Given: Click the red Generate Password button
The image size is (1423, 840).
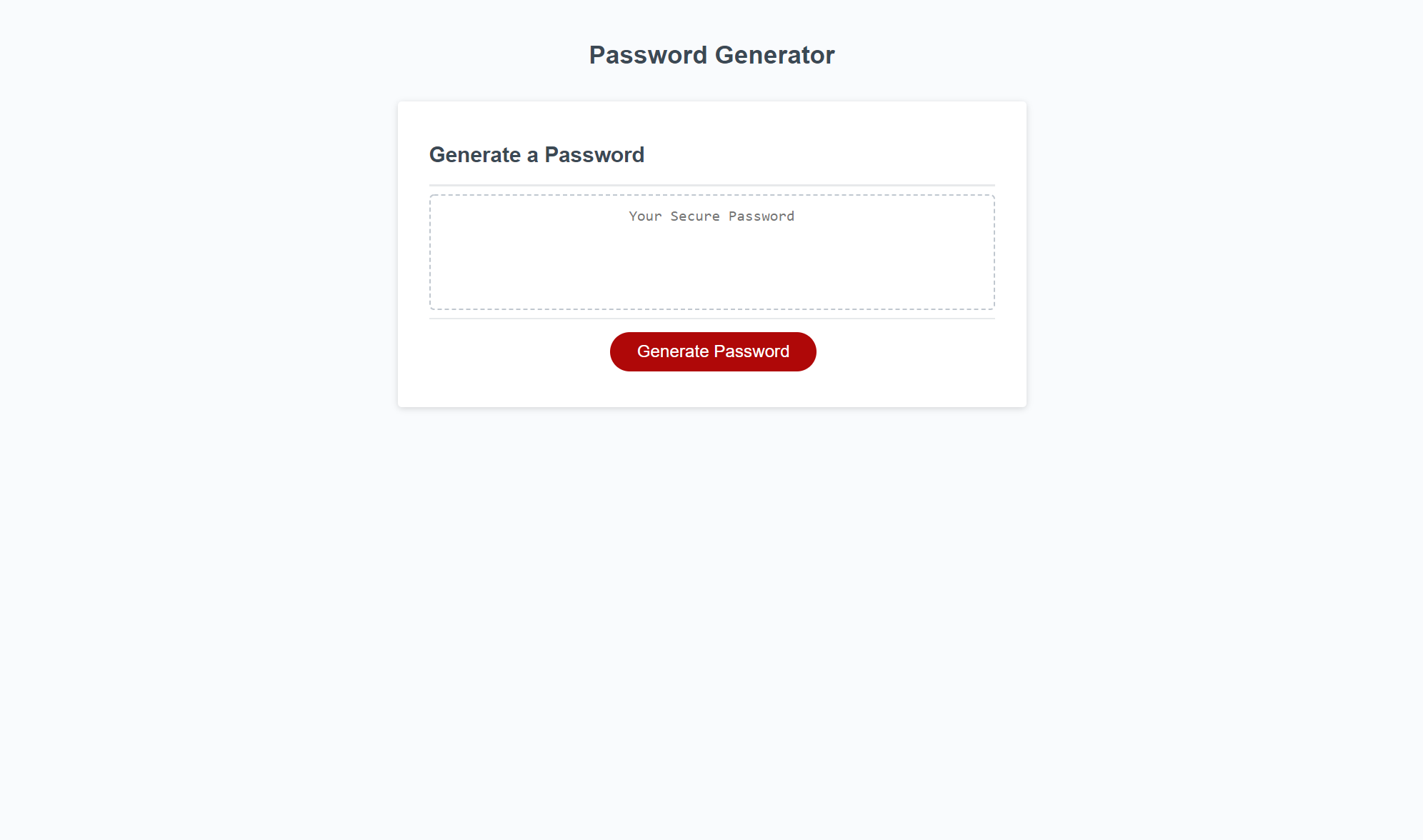Looking at the screenshot, I should (x=712, y=351).
